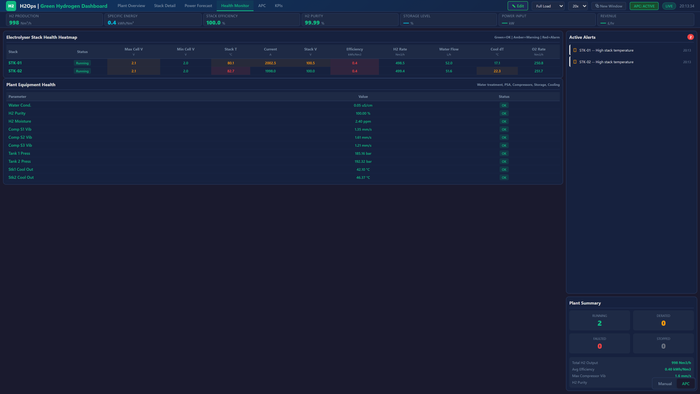Open the KPIs tab
The height and width of the screenshot is (394, 700).
tap(279, 6)
